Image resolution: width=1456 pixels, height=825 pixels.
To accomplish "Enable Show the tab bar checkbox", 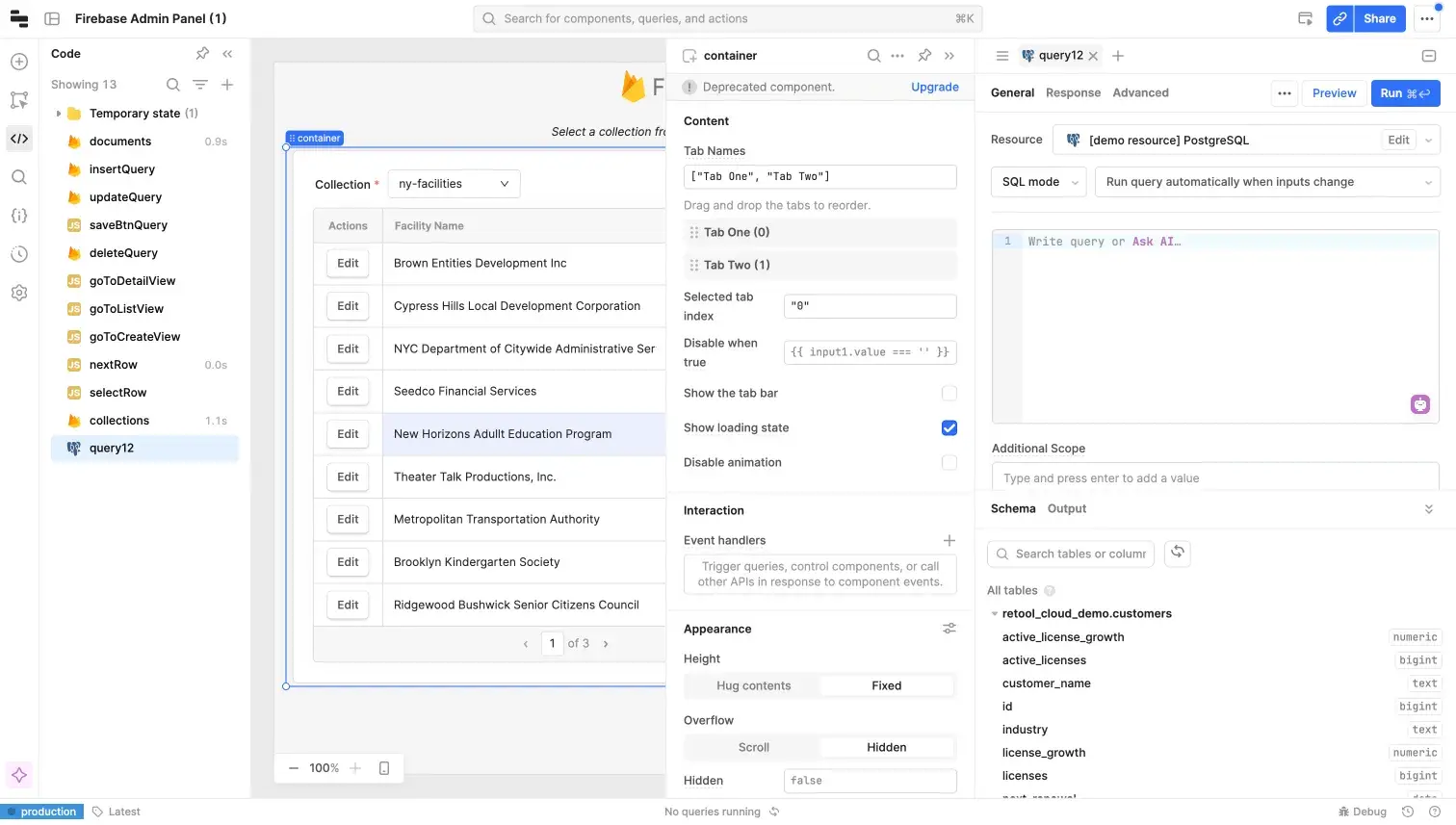I will pyautogui.click(x=949, y=393).
